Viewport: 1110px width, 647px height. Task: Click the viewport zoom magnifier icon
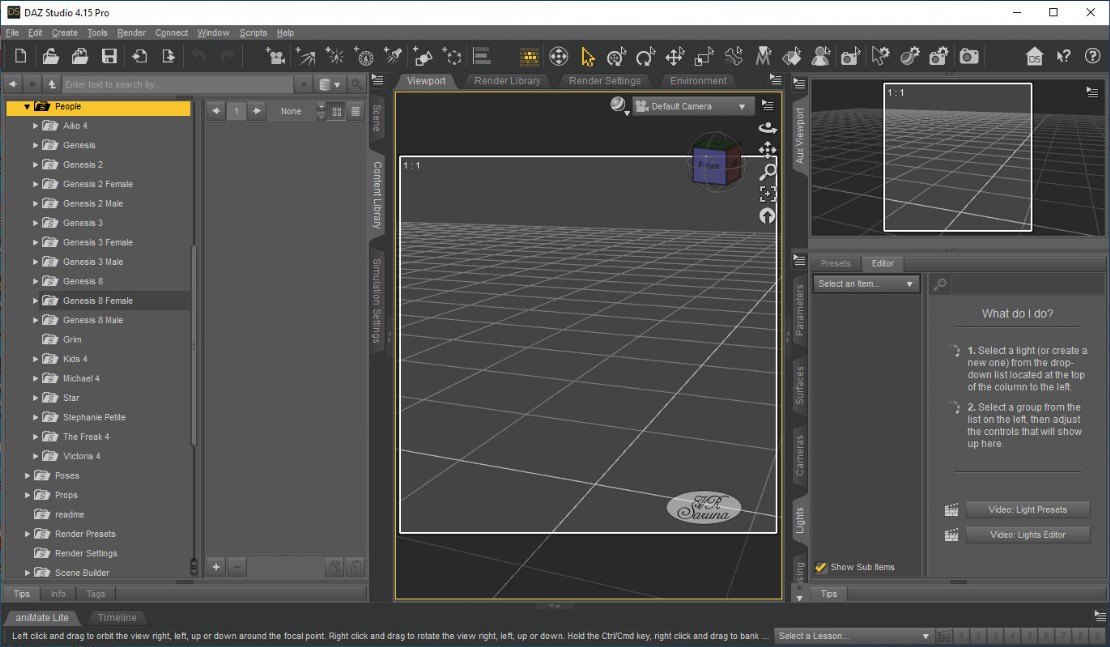pos(767,171)
